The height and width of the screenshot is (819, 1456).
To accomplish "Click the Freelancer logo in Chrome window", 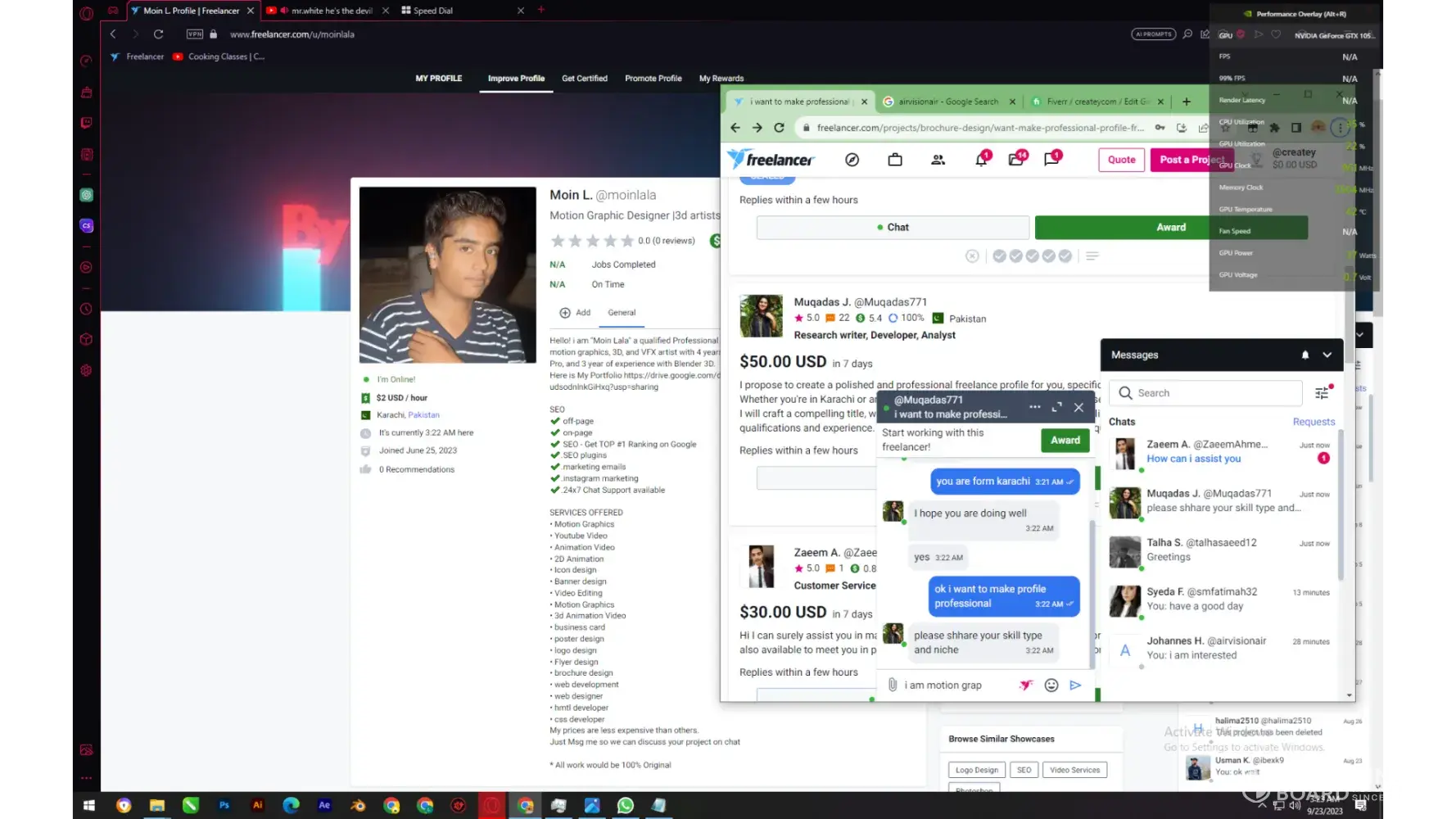I will tap(771, 159).
